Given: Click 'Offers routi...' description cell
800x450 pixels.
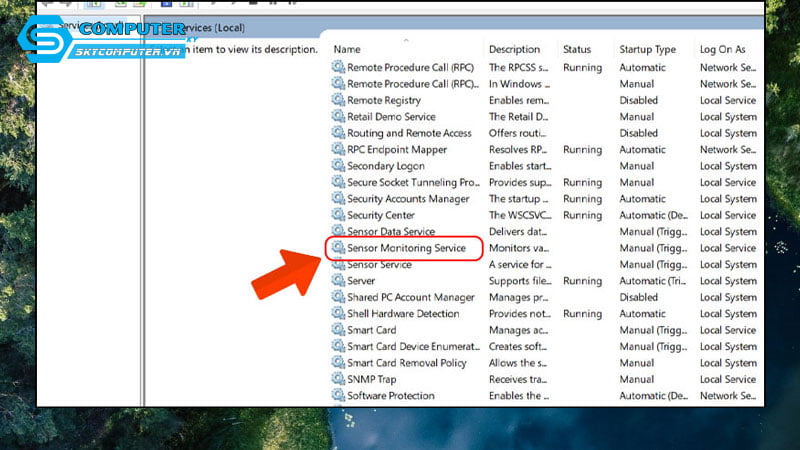Looking at the screenshot, I should (x=517, y=133).
